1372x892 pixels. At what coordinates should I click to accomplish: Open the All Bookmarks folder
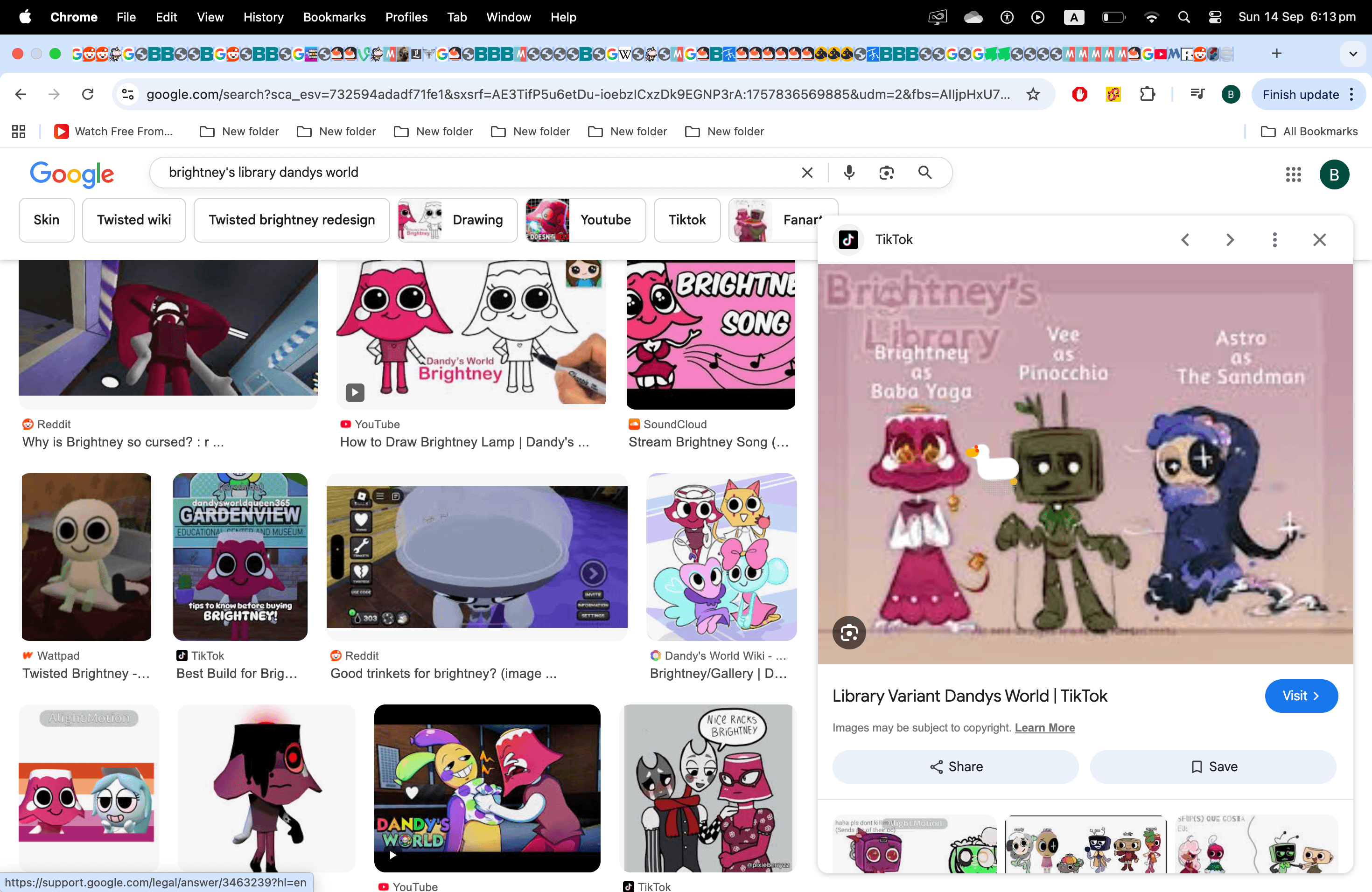1309,132
